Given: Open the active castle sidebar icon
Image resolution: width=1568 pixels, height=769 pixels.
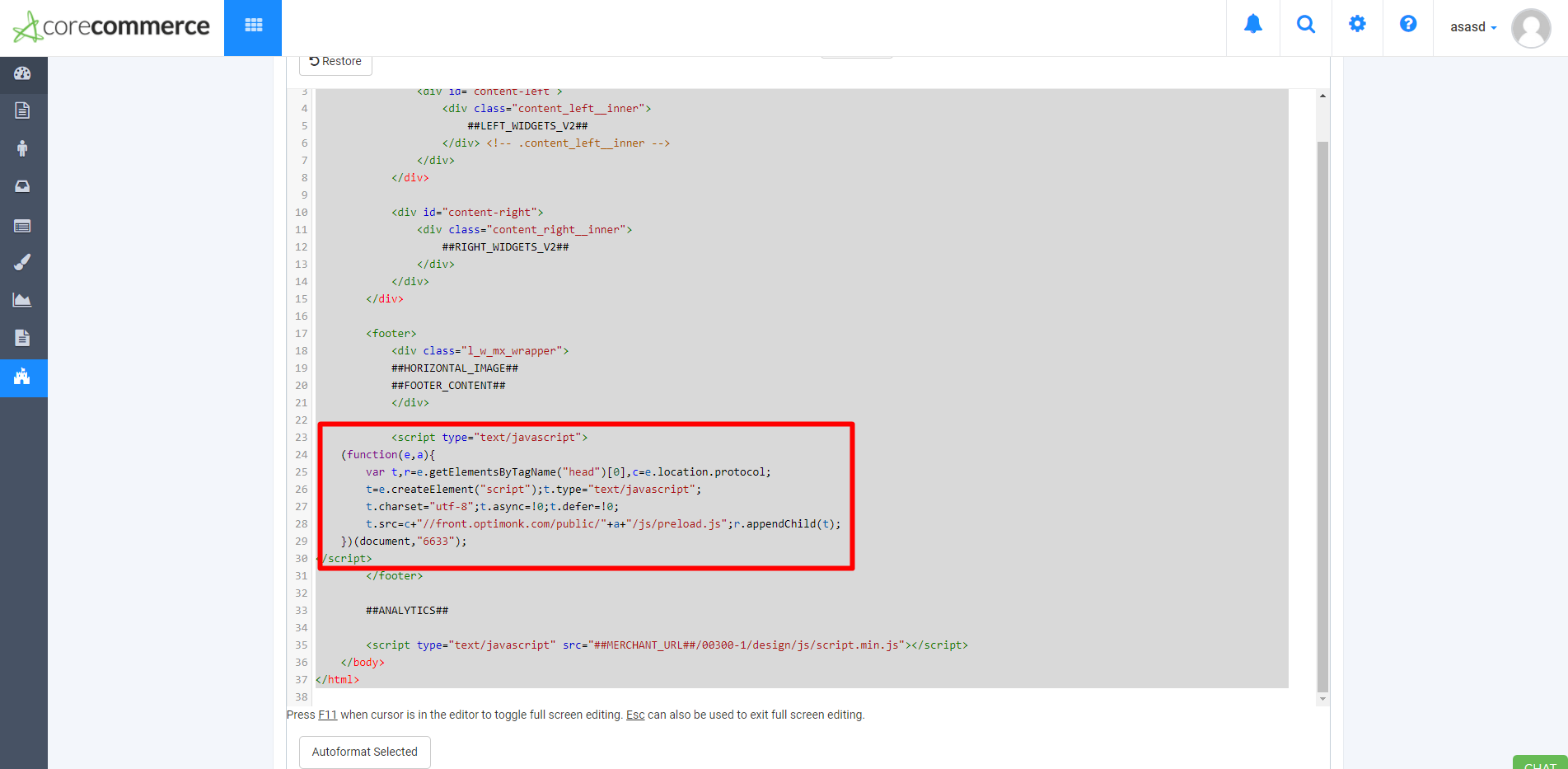Looking at the screenshot, I should [23, 377].
